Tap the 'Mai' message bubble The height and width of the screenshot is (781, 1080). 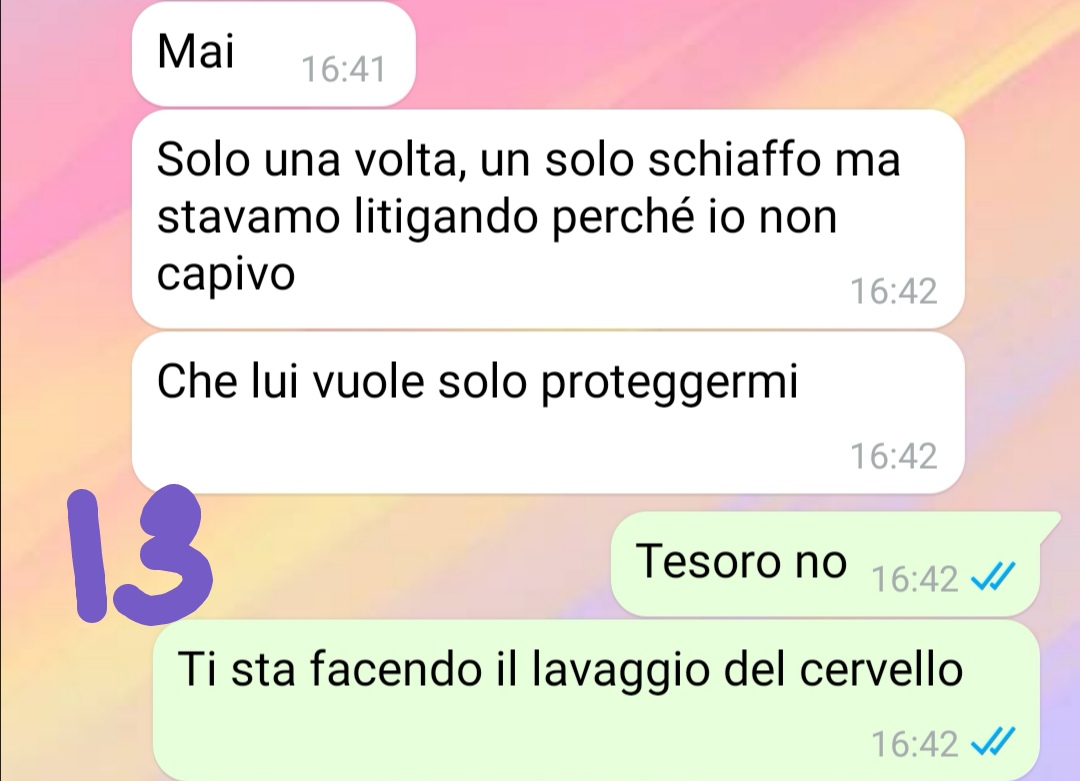click(273, 54)
